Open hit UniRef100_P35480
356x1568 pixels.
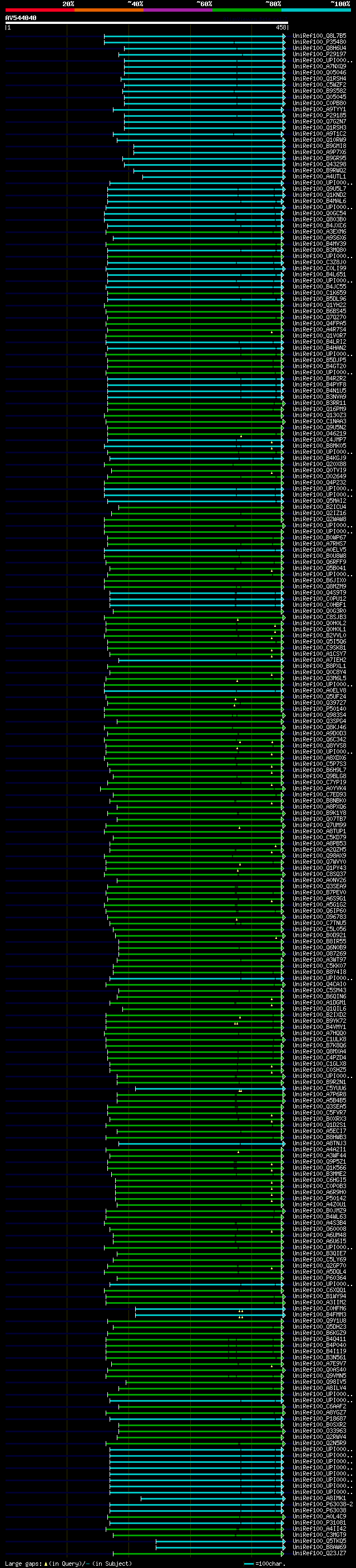(319, 42)
